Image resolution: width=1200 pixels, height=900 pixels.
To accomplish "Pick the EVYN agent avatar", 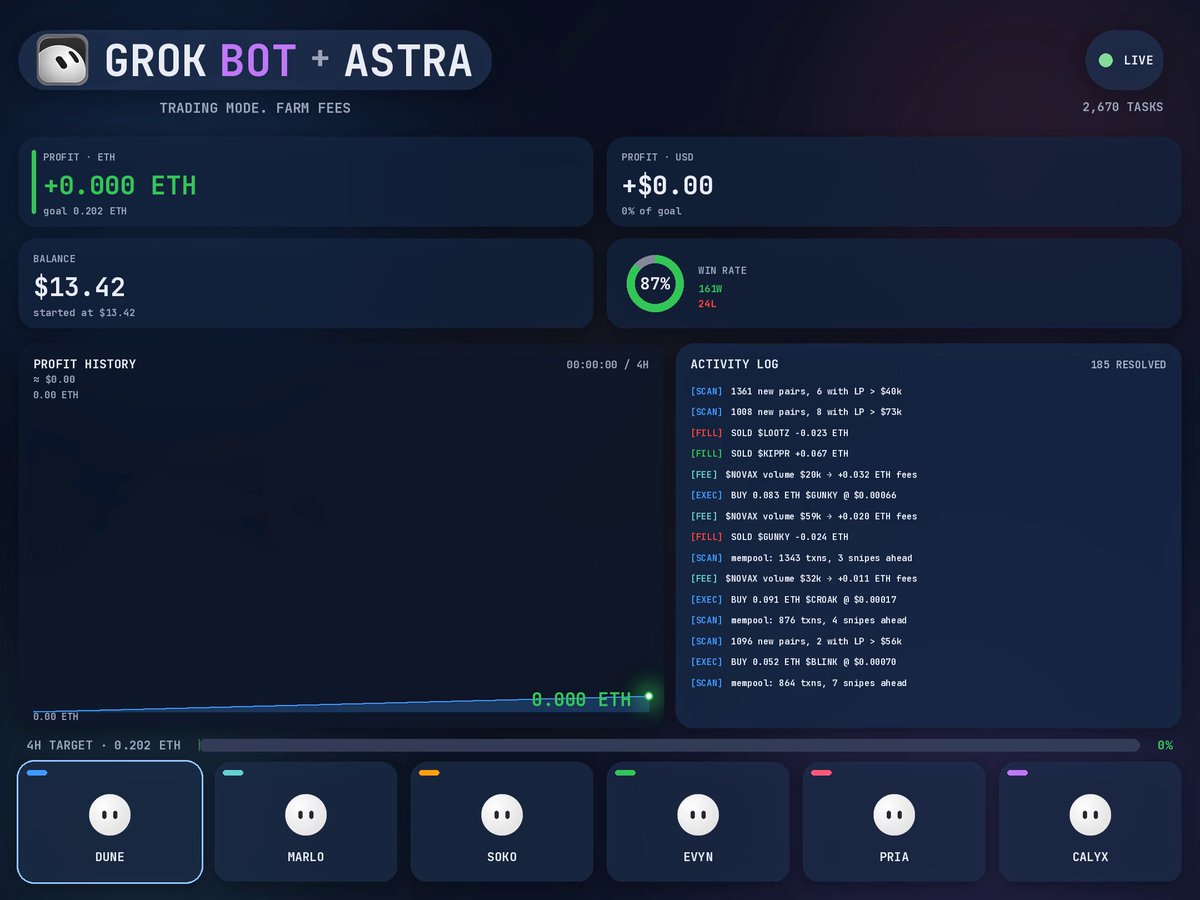I will (698, 815).
